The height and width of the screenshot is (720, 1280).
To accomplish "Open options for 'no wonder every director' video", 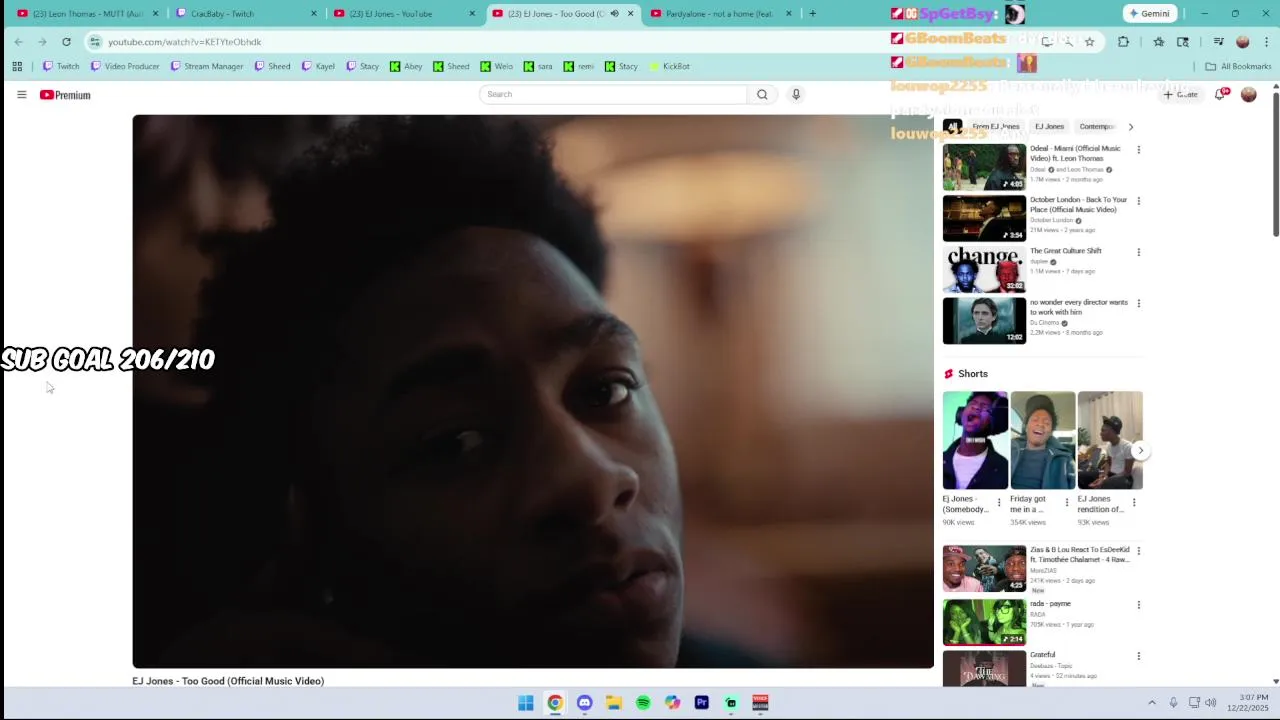I will pyautogui.click(x=1138, y=303).
